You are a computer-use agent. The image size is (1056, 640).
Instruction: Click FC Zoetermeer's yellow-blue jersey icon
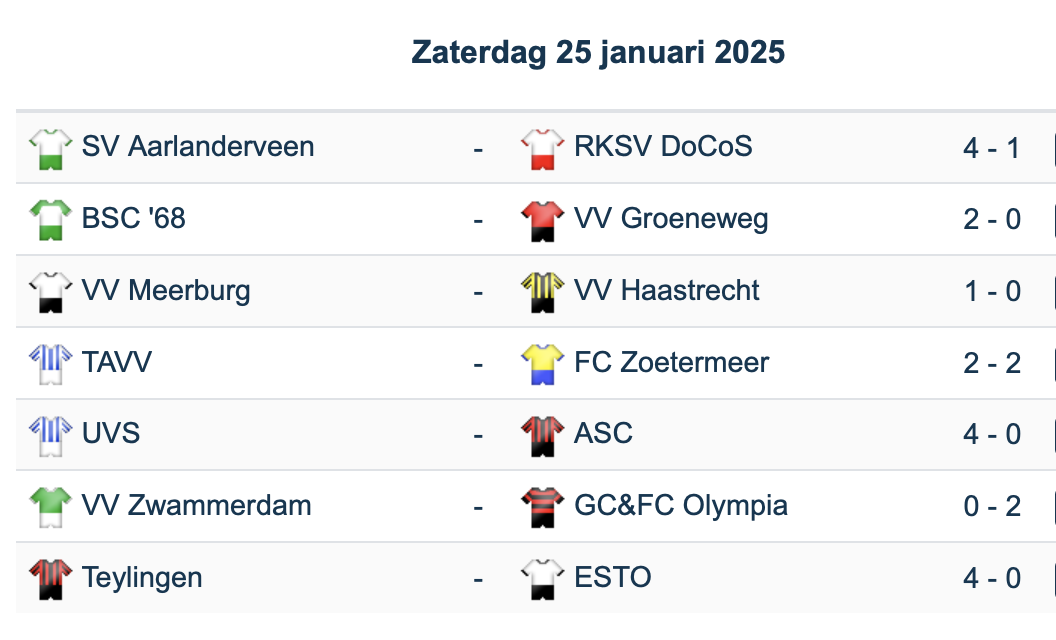click(543, 364)
